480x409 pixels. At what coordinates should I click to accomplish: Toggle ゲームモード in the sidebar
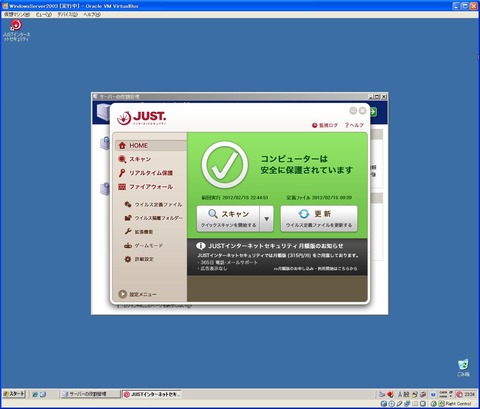click(143, 246)
